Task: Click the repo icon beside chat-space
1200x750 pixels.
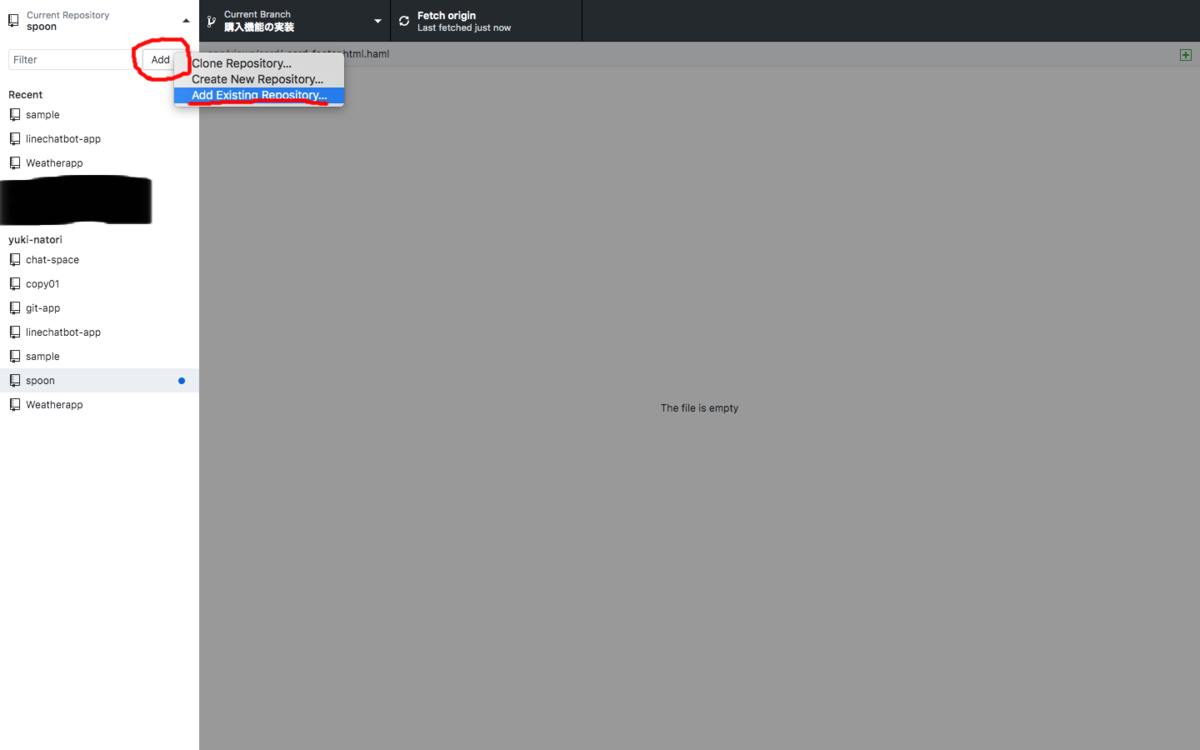Action: click(x=15, y=260)
